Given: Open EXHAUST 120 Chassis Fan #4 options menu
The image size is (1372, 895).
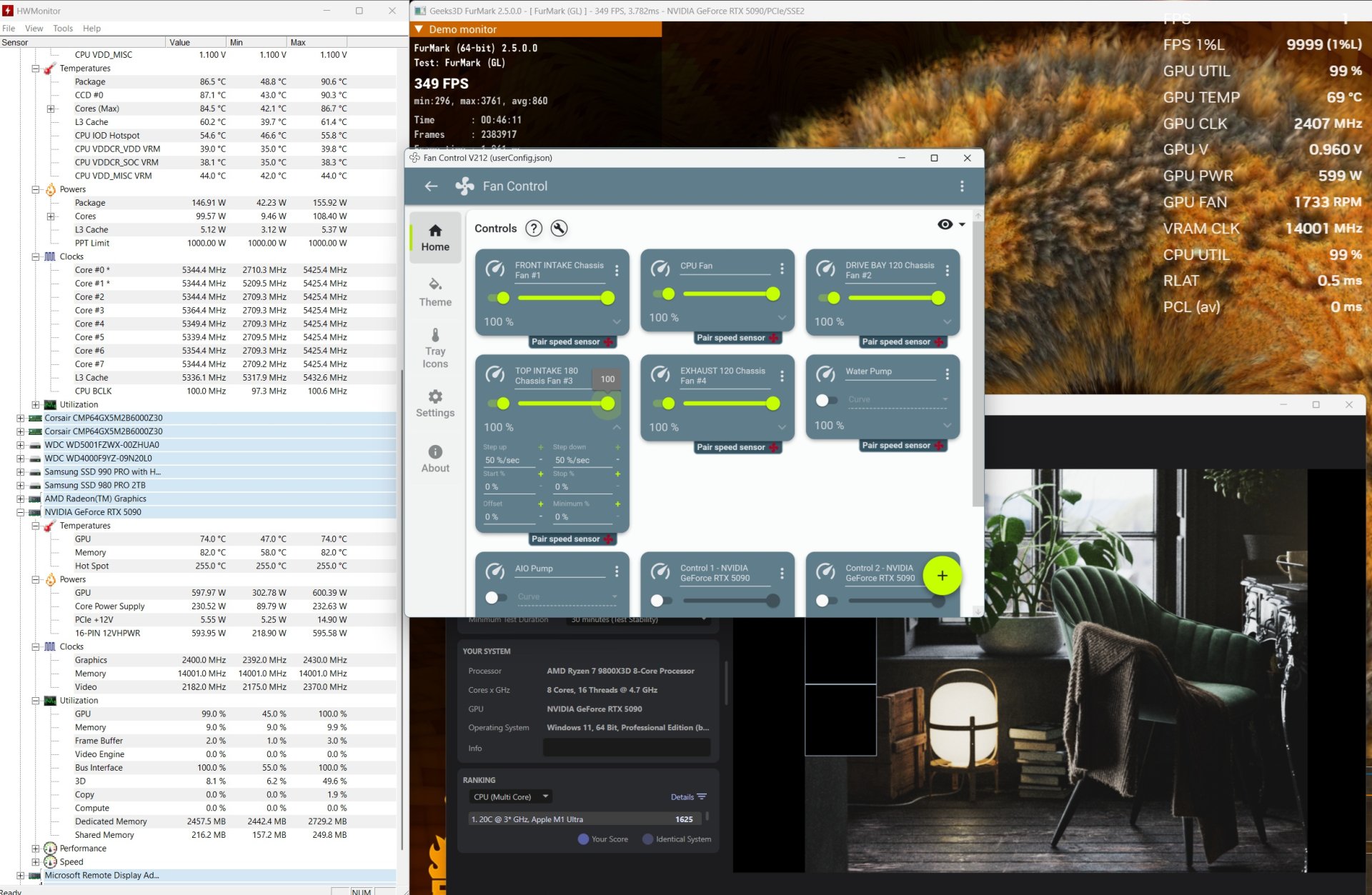Looking at the screenshot, I should click(782, 376).
